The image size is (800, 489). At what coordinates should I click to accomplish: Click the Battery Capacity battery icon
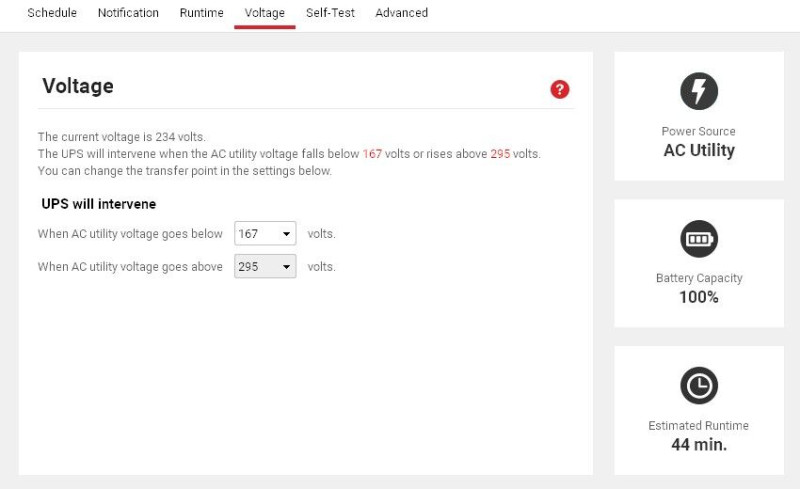click(x=698, y=239)
